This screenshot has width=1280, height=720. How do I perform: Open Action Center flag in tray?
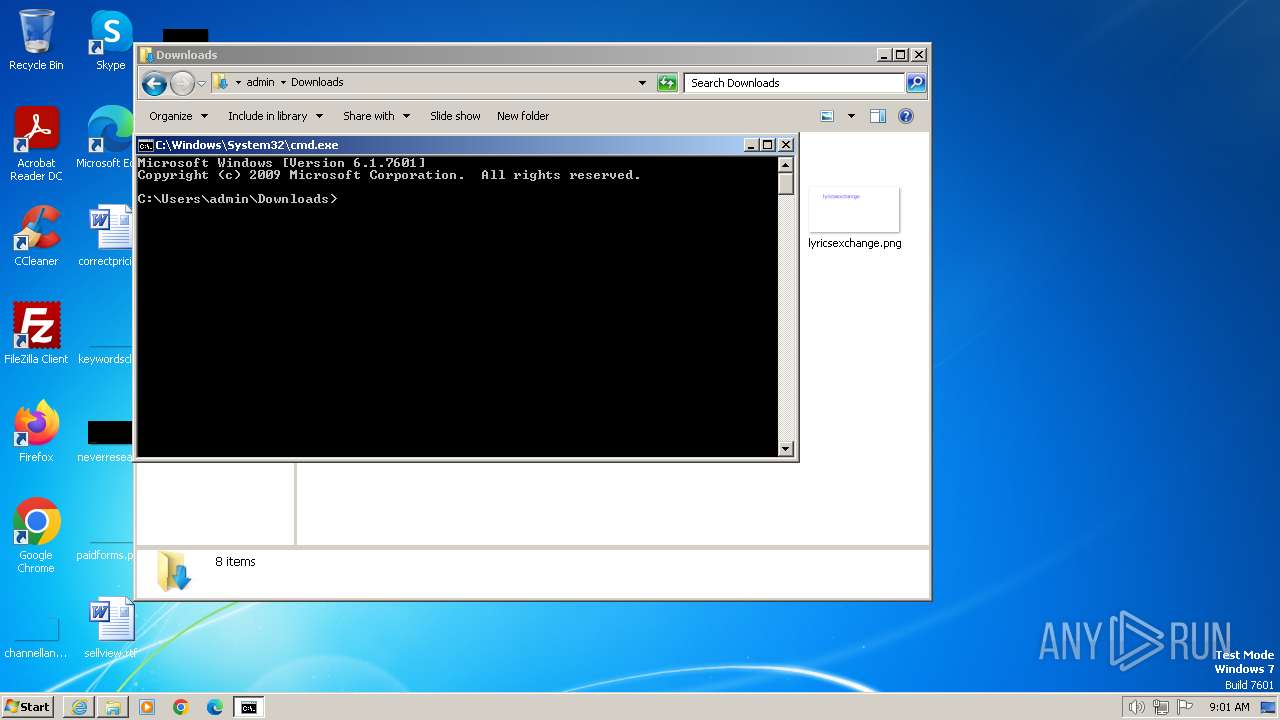coord(1186,707)
